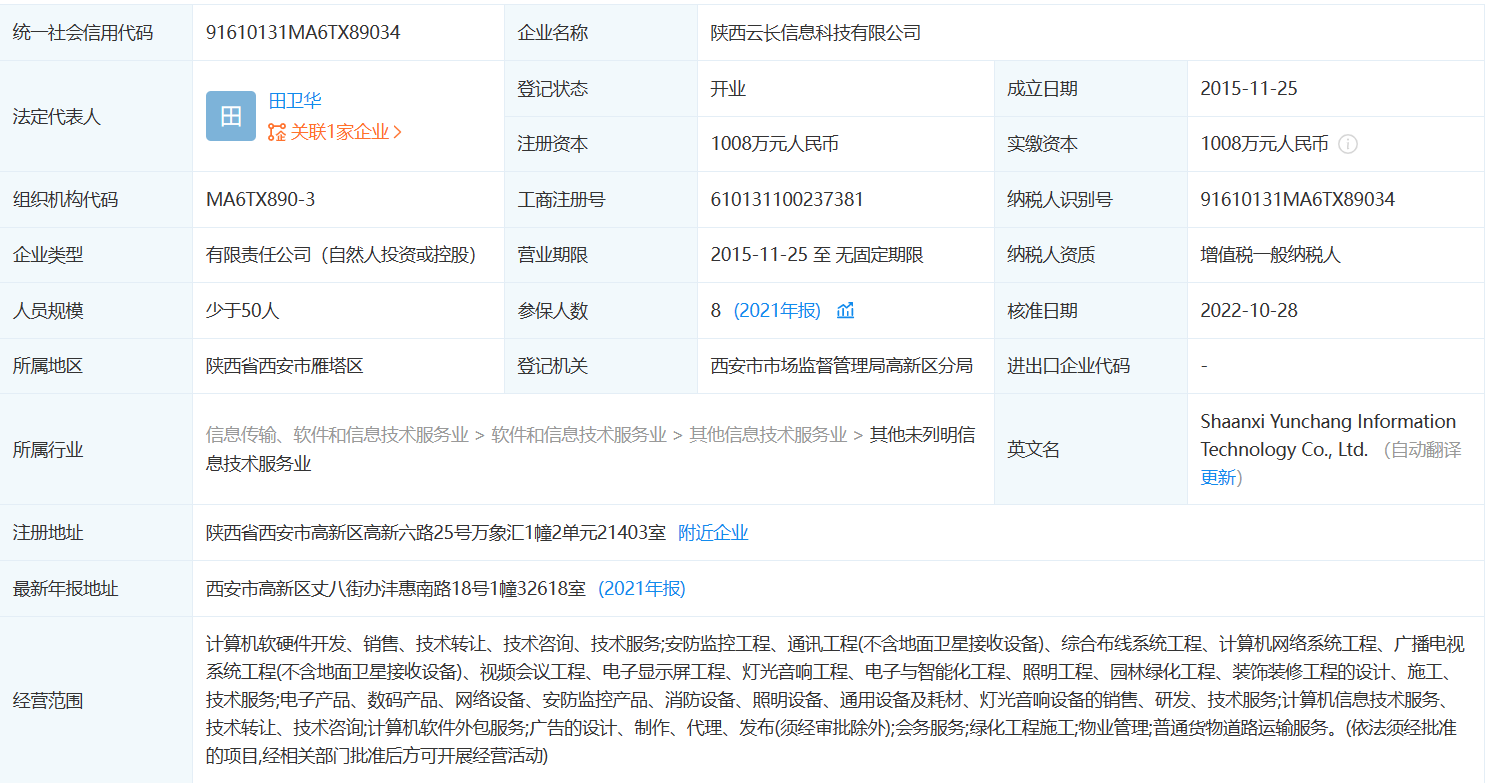Click the 实缴资本 label cell

(1091, 144)
